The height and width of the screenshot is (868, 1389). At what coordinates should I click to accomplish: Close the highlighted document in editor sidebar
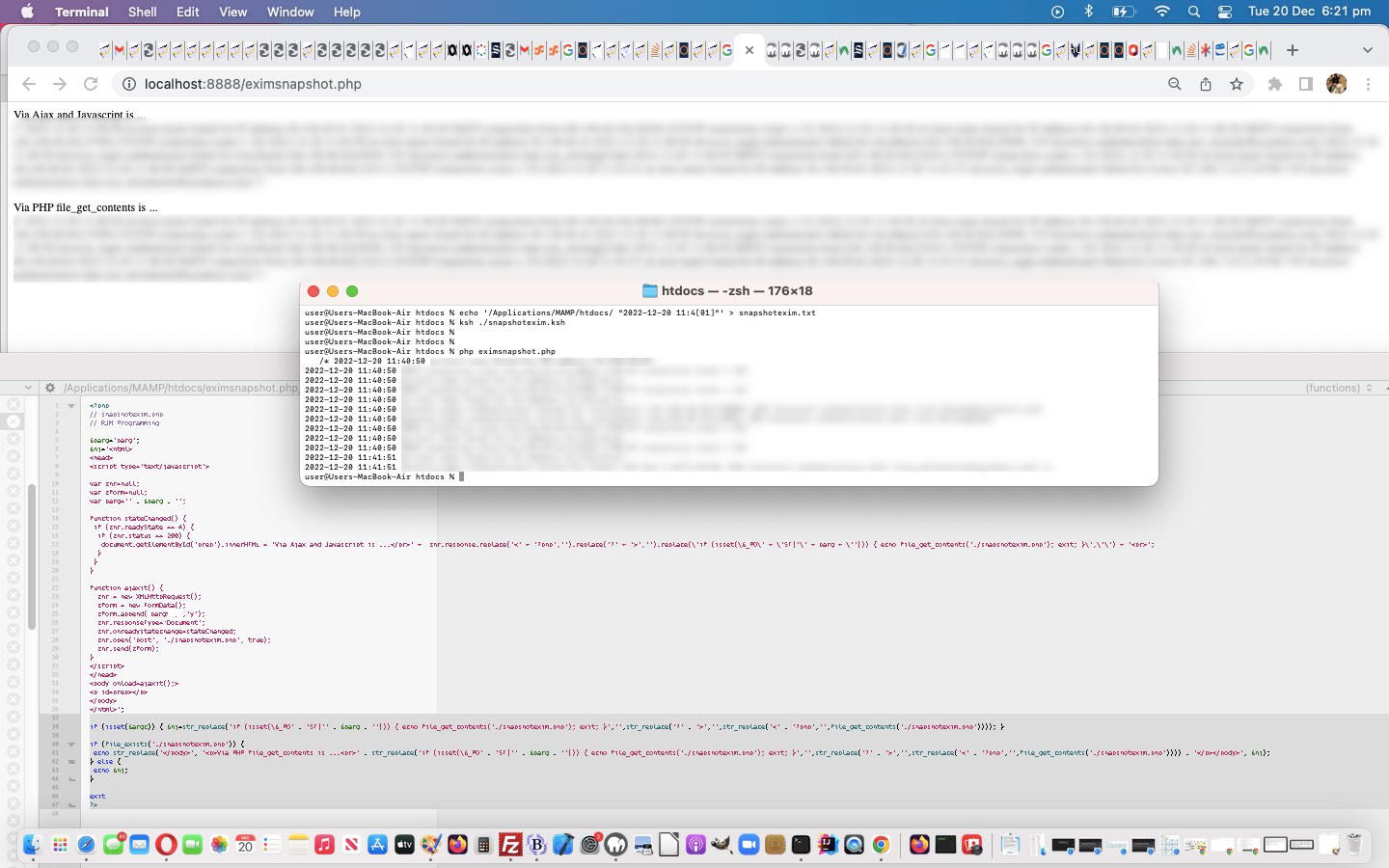coord(14,421)
